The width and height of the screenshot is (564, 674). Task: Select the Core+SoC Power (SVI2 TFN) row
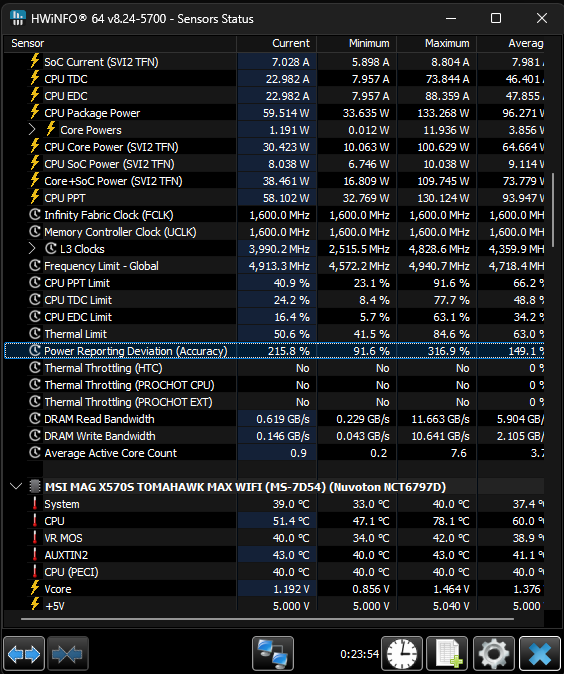tap(274, 181)
